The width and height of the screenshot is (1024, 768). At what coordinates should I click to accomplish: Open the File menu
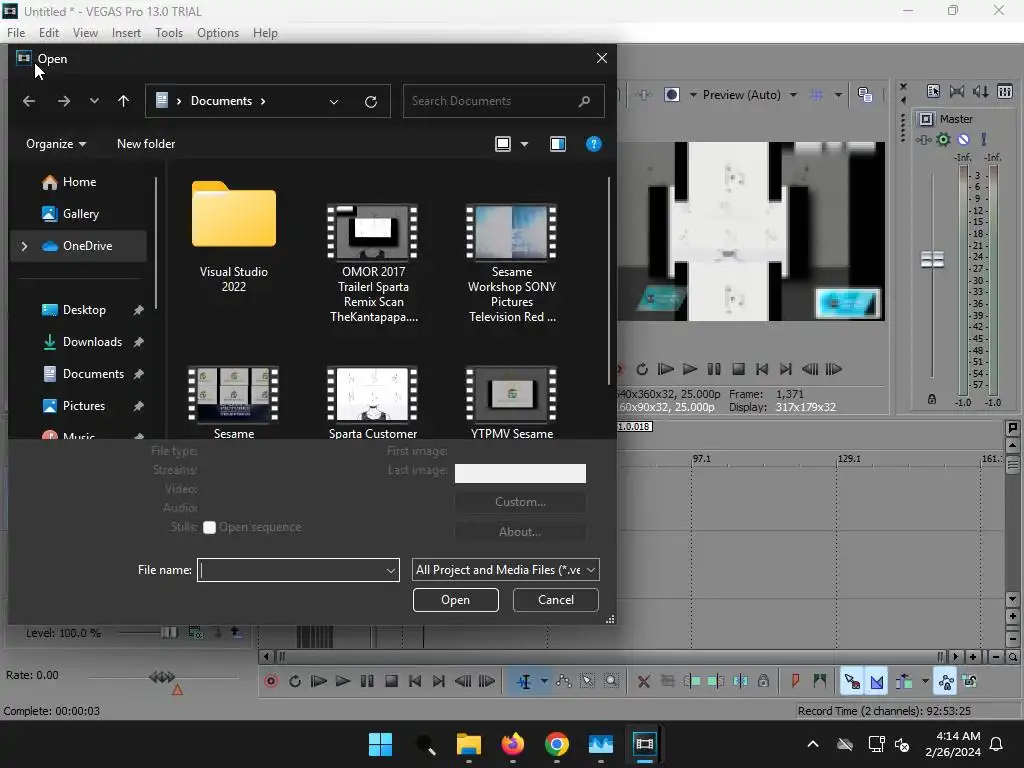[x=16, y=33]
